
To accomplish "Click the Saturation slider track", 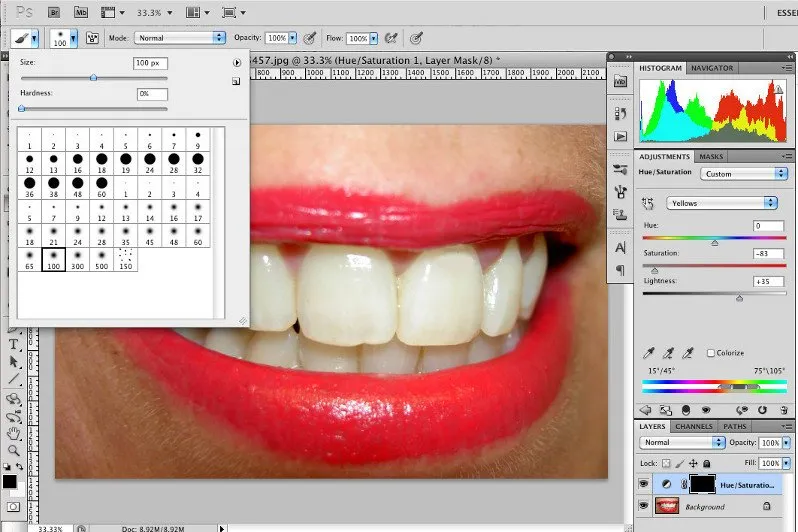I will (x=714, y=266).
